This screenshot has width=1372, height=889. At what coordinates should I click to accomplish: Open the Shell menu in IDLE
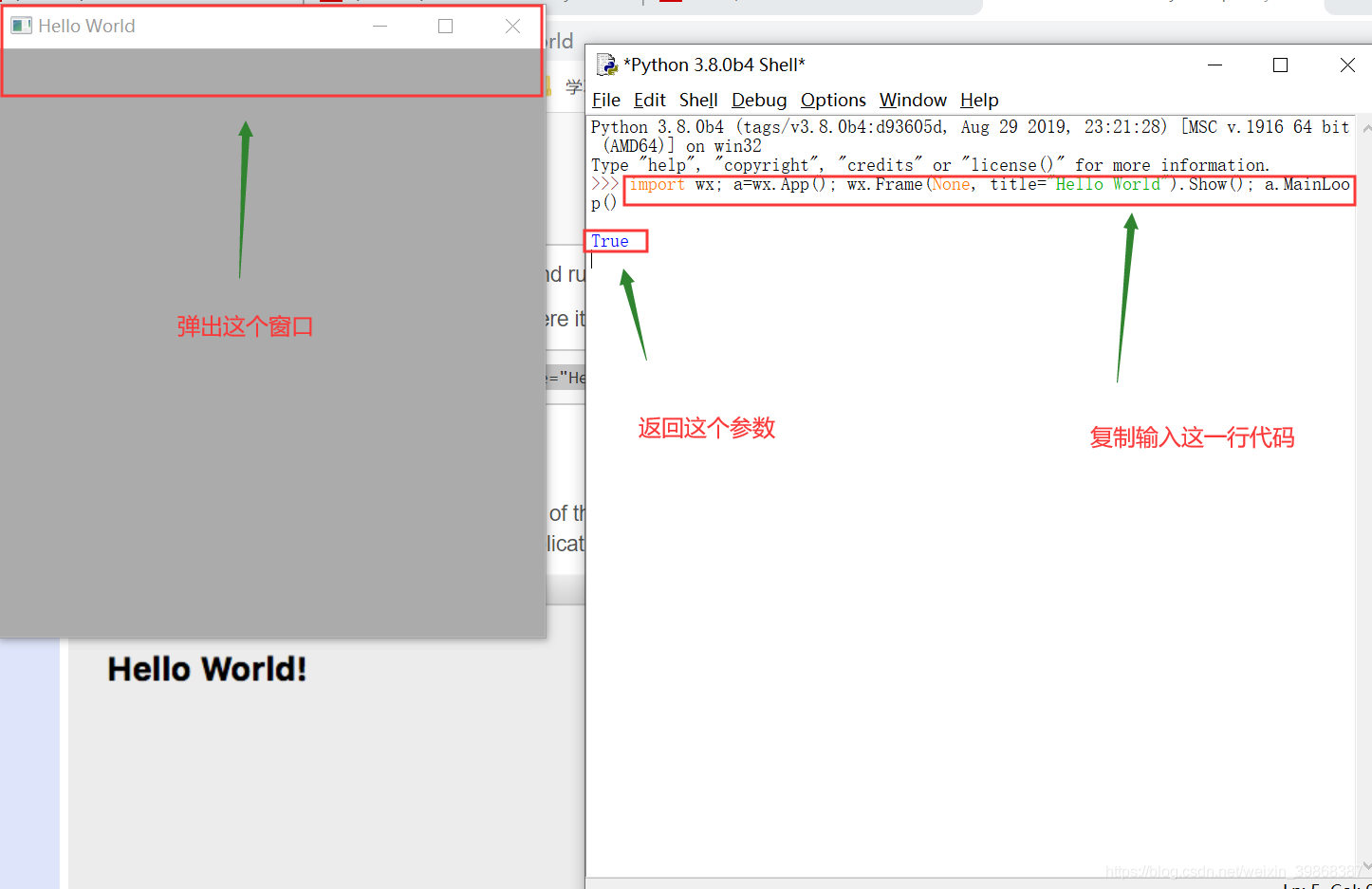[698, 101]
